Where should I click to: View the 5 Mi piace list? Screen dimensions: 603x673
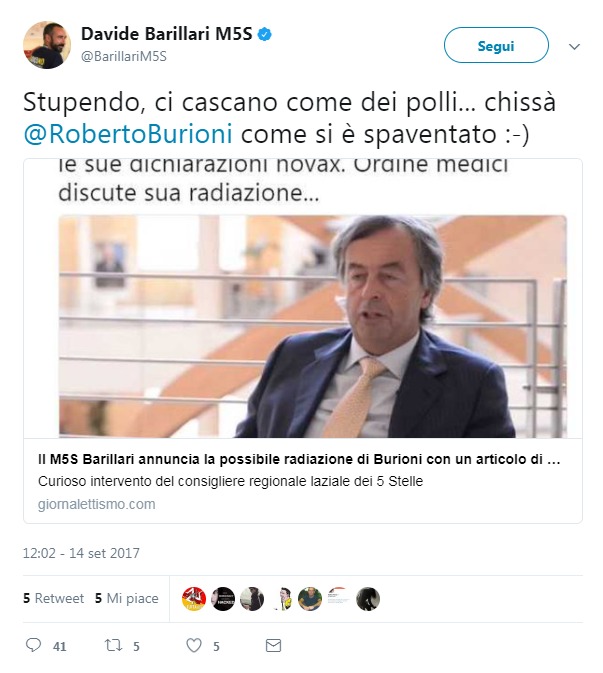click(x=127, y=598)
